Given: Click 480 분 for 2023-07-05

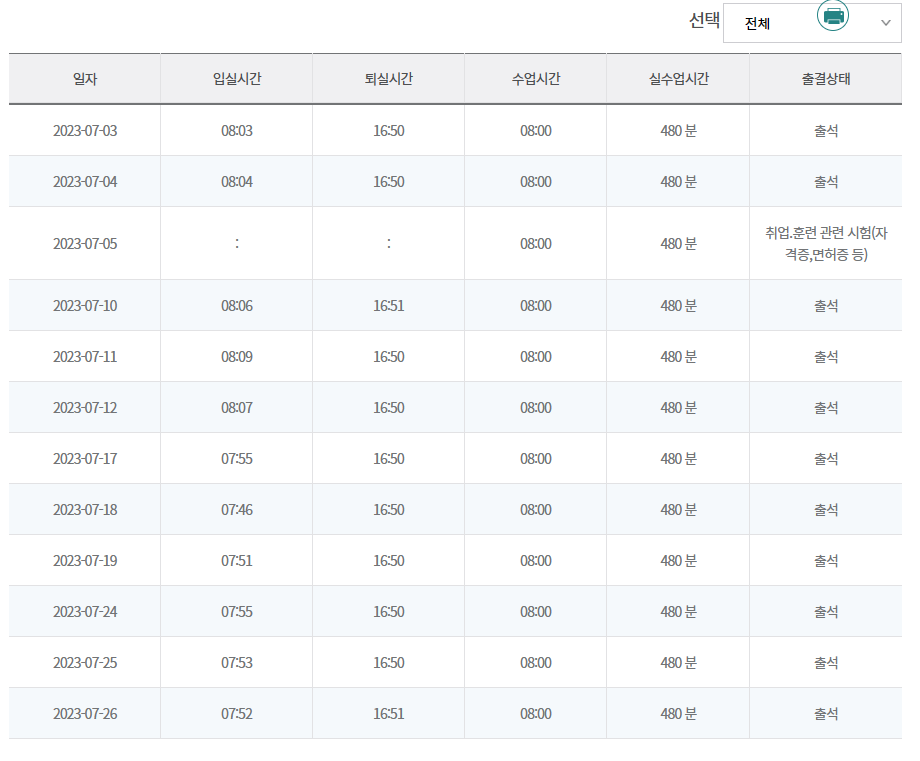Looking at the screenshot, I should tap(678, 243).
